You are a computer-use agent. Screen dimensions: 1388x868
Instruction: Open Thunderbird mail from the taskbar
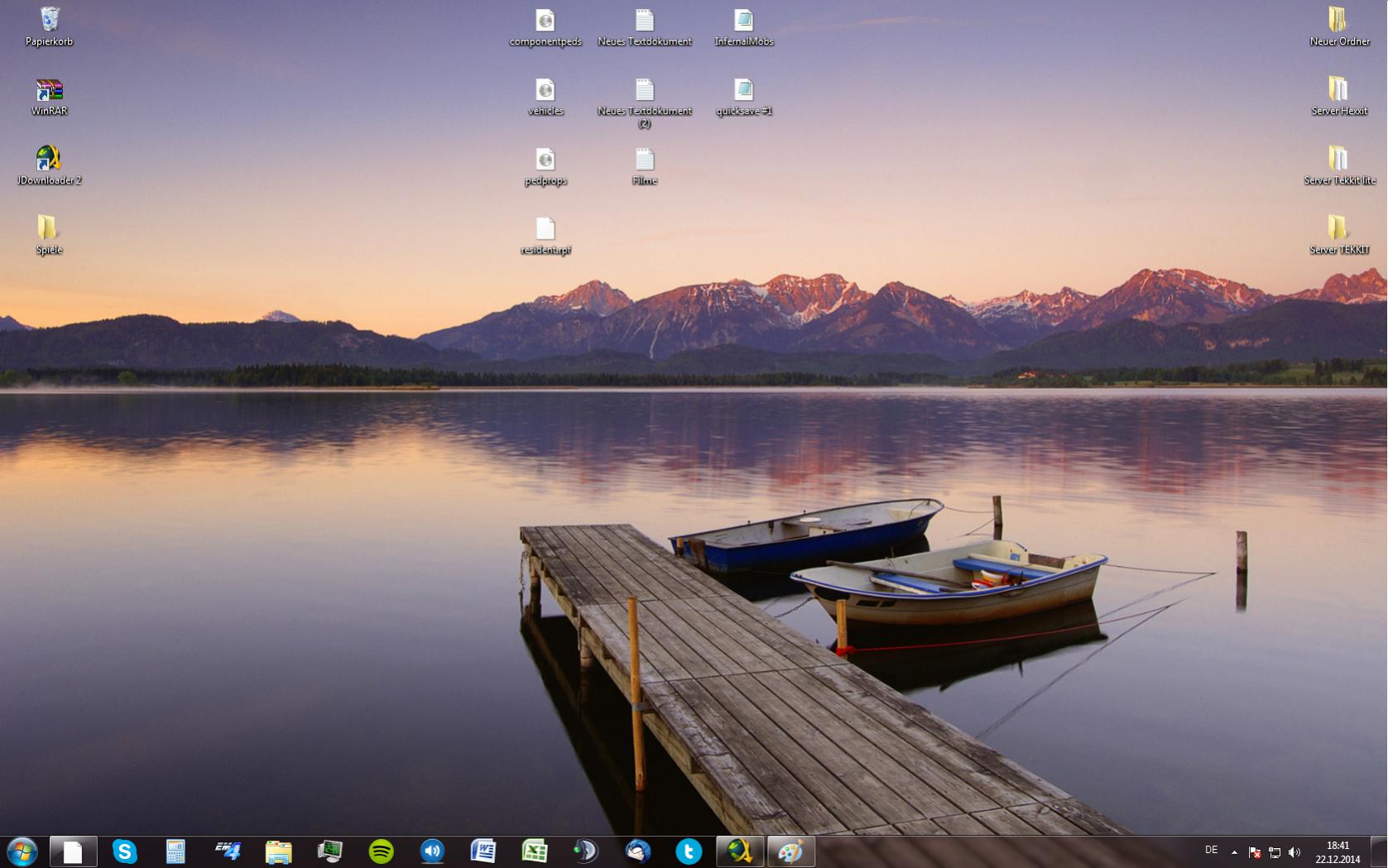pyautogui.click(x=637, y=851)
